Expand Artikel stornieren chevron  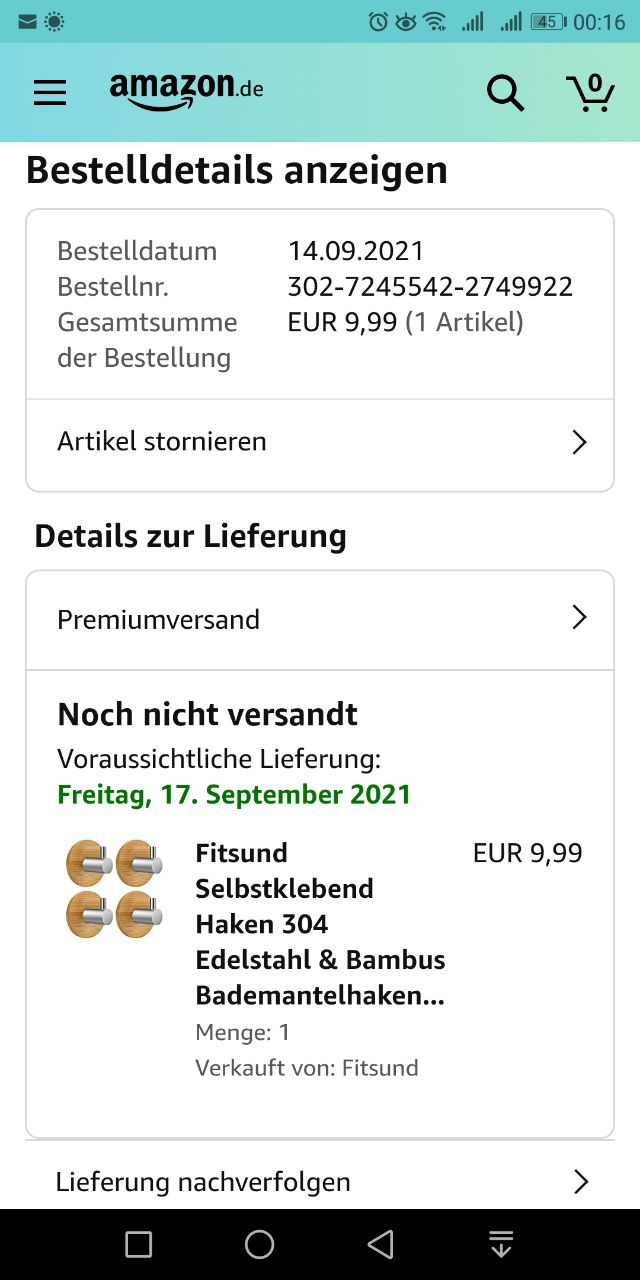[579, 442]
